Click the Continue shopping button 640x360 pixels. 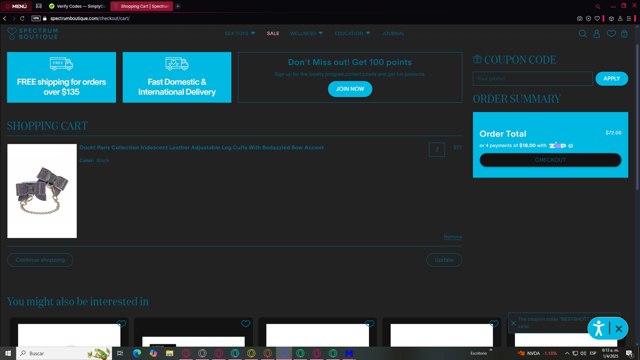(40, 260)
